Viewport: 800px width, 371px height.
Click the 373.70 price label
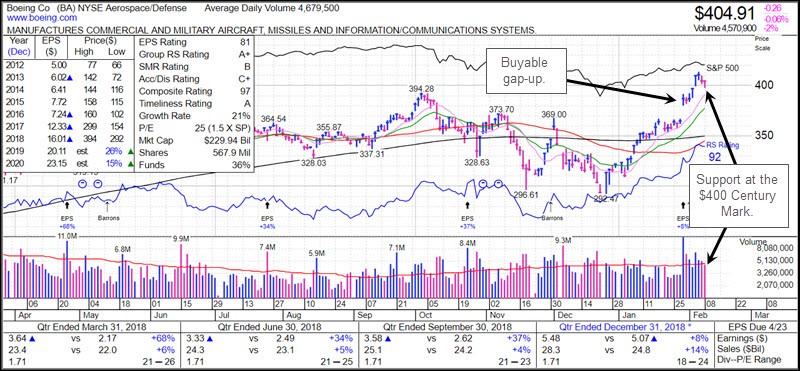coord(502,109)
